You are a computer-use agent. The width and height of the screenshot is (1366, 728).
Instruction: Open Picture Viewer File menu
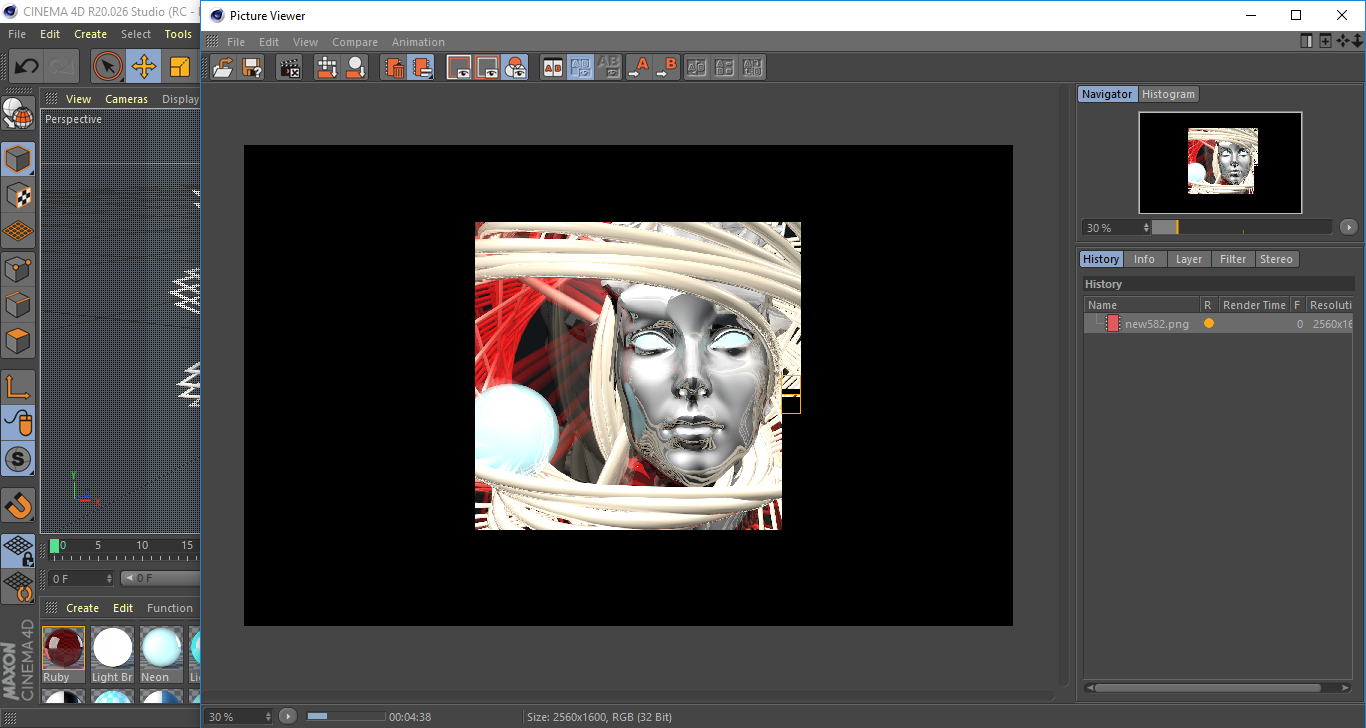236,42
